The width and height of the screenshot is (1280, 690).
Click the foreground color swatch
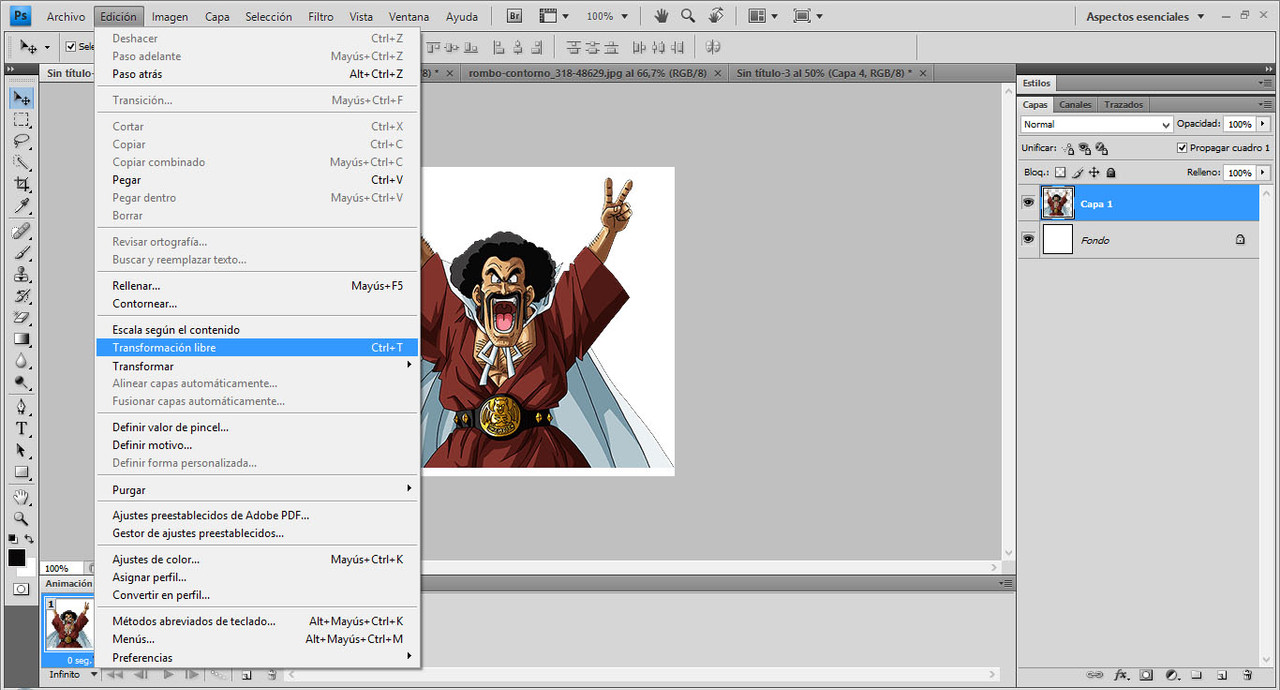[17, 557]
